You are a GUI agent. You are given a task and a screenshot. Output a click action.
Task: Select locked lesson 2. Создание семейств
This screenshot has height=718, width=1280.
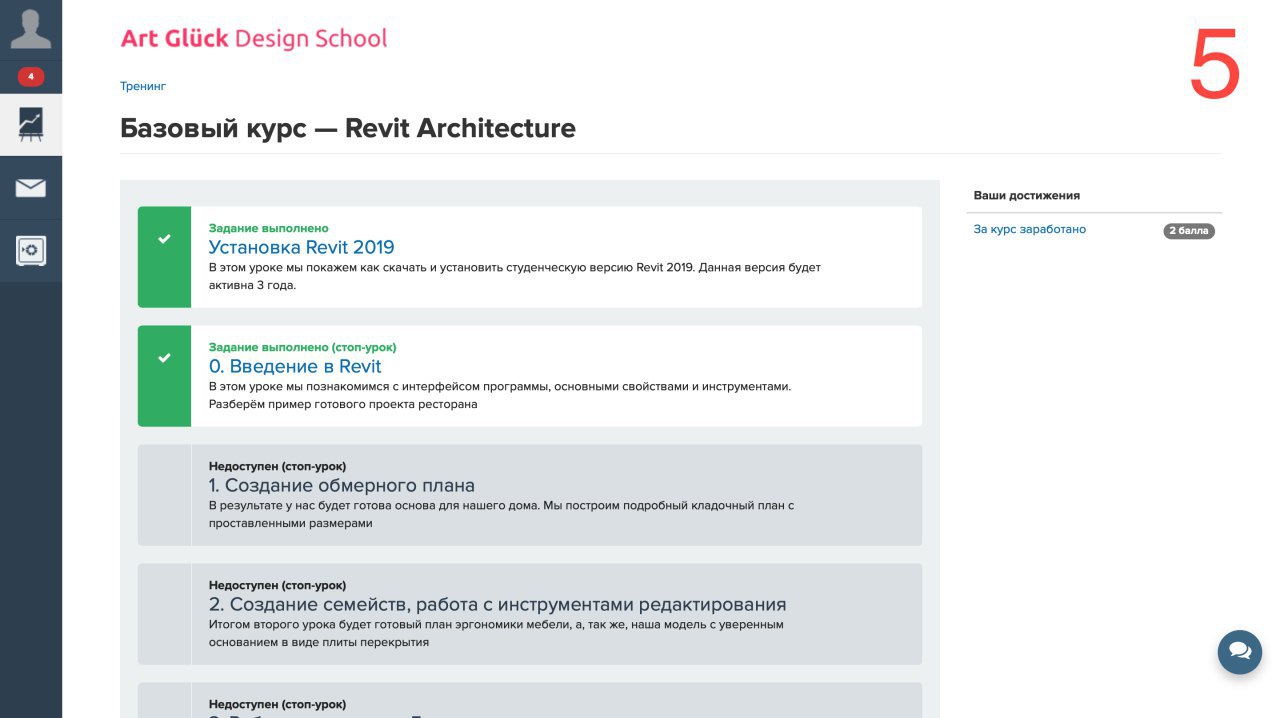pyautogui.click(x=497, y=604)
